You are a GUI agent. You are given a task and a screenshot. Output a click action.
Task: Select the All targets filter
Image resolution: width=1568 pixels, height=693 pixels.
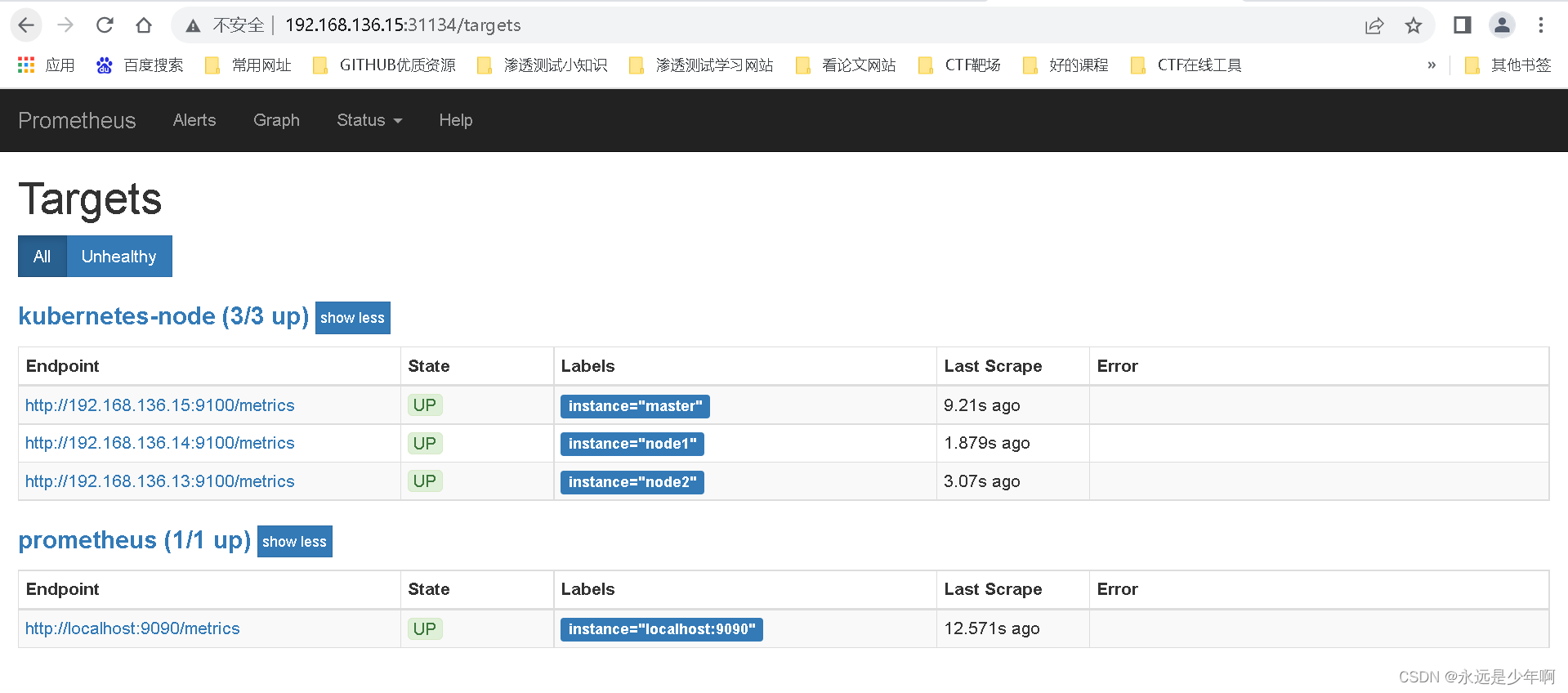[42, 257]
